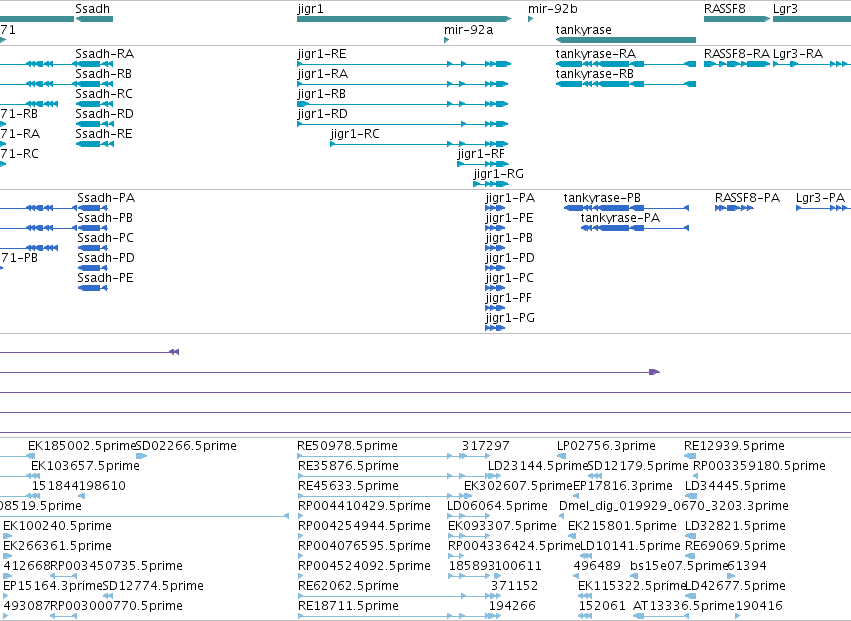This screenshot has width=851, height=621.
Task: Select the jigr1-RC transcript label
Action: point(355,134)
